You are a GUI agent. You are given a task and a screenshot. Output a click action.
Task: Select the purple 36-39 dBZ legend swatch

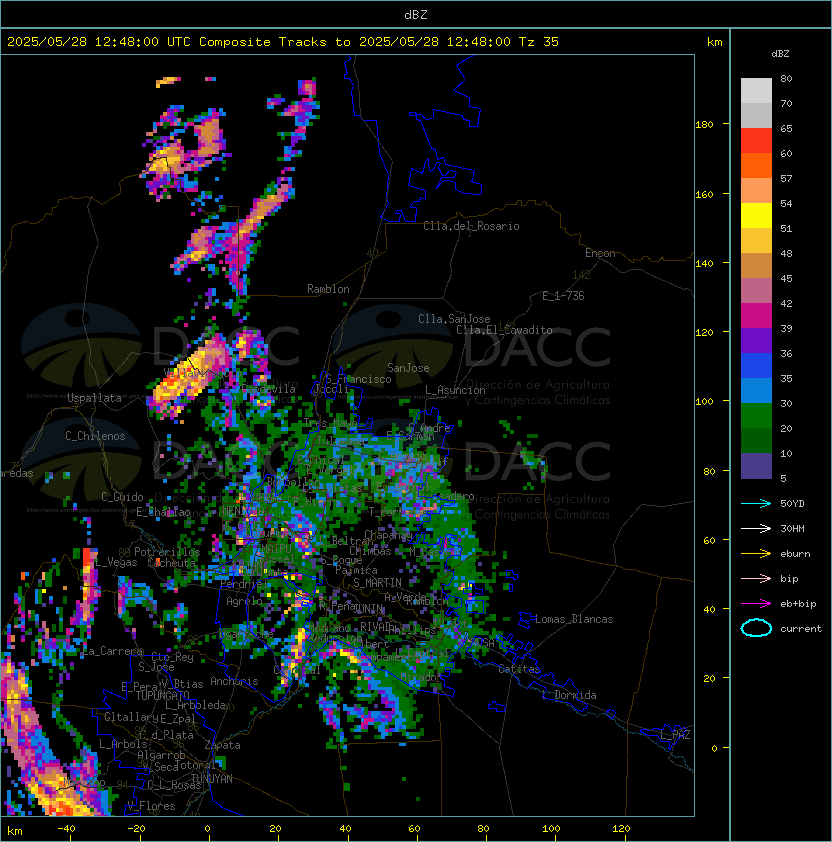[x=756, y=340]
